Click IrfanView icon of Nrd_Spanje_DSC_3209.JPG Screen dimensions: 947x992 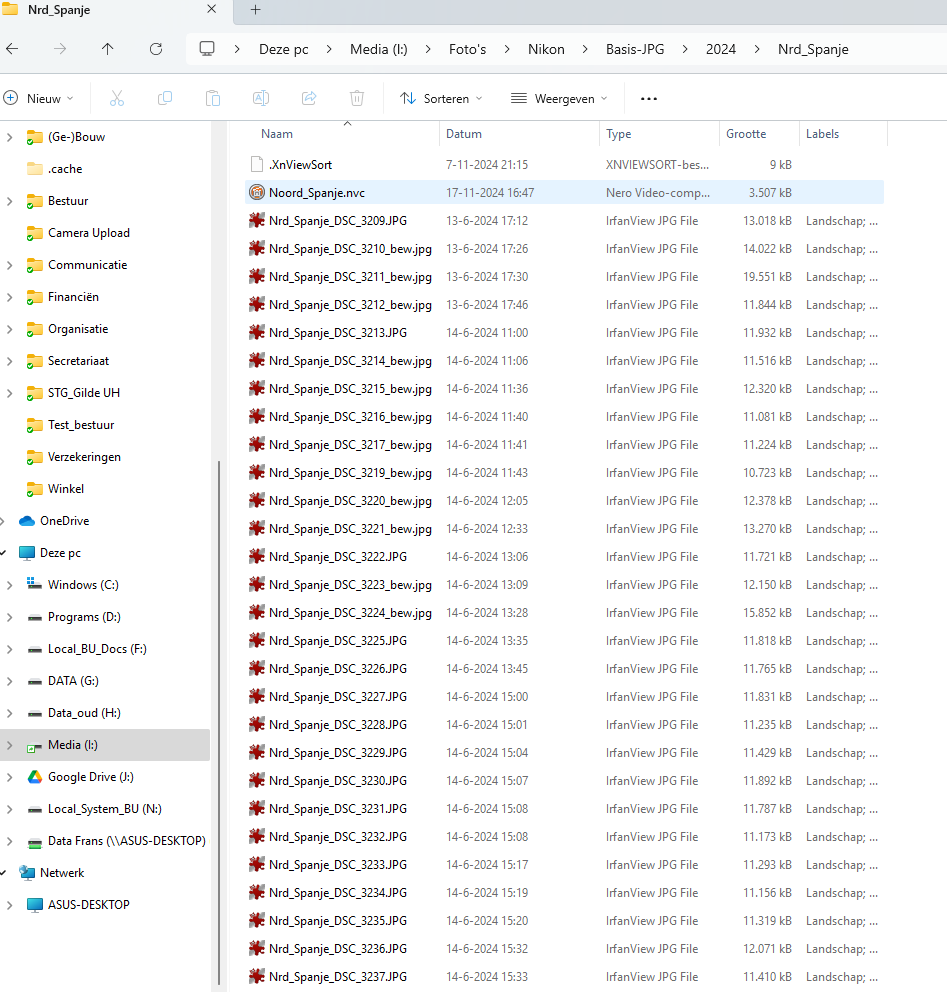click(256, 220)
